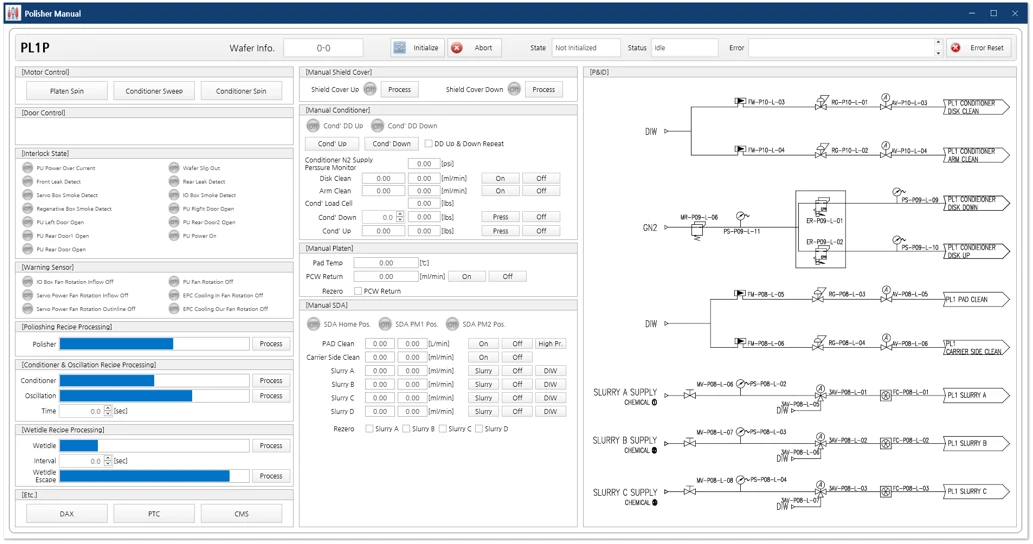The width and height of the screenshot is (1033, 544).
Task: Click the PU Left Door Open indicator
Action: (28, 222)
